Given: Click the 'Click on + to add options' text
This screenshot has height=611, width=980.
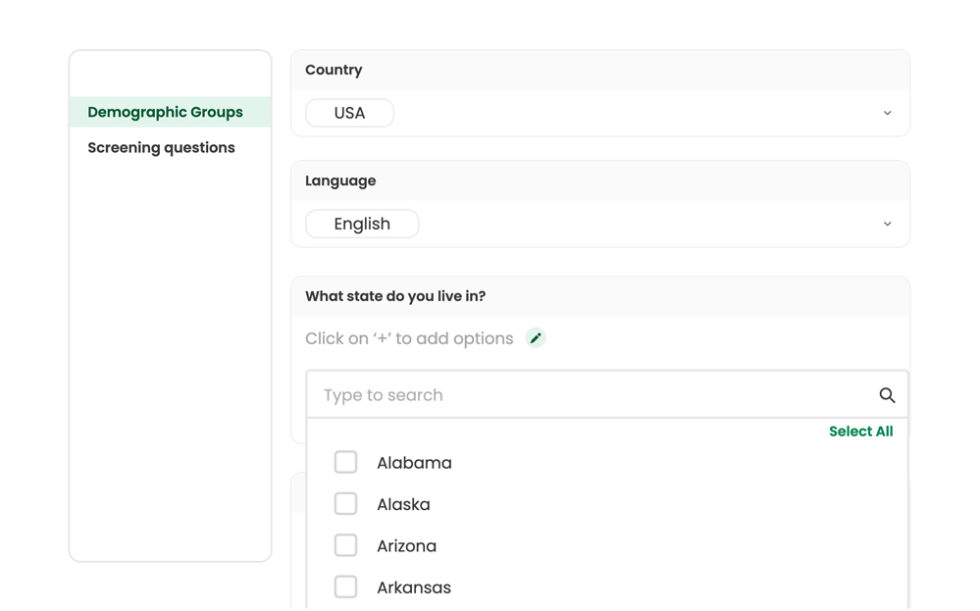Looking at the screenshot, I should 409,338.
